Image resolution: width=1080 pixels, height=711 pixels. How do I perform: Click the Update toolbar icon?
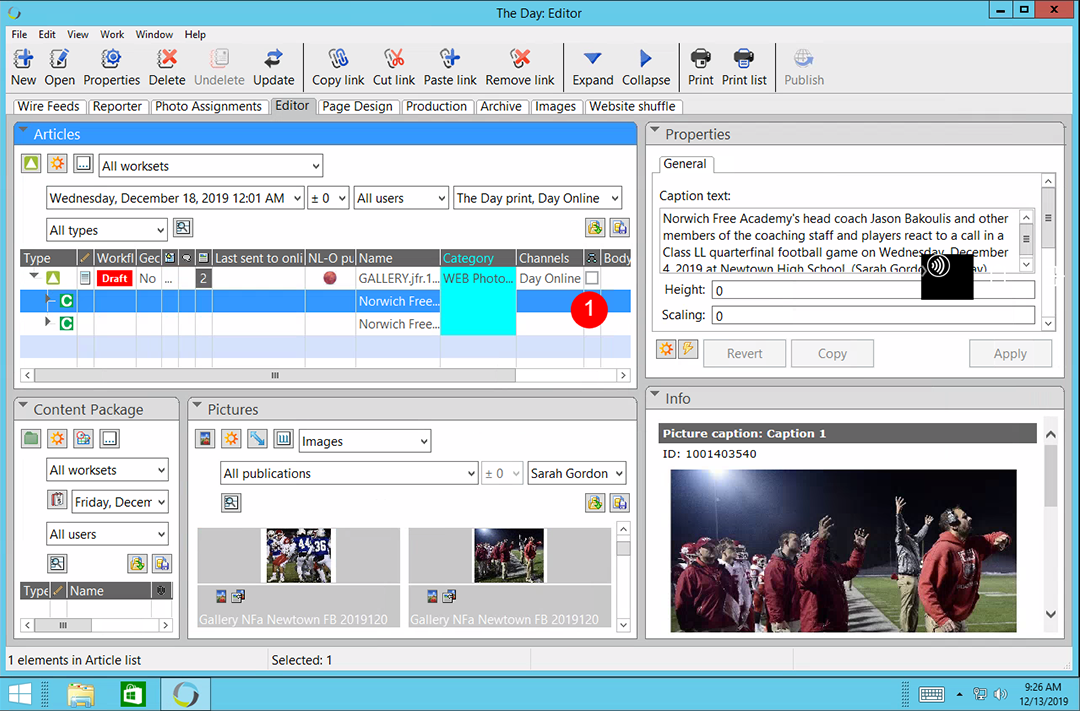pos(273,68)
